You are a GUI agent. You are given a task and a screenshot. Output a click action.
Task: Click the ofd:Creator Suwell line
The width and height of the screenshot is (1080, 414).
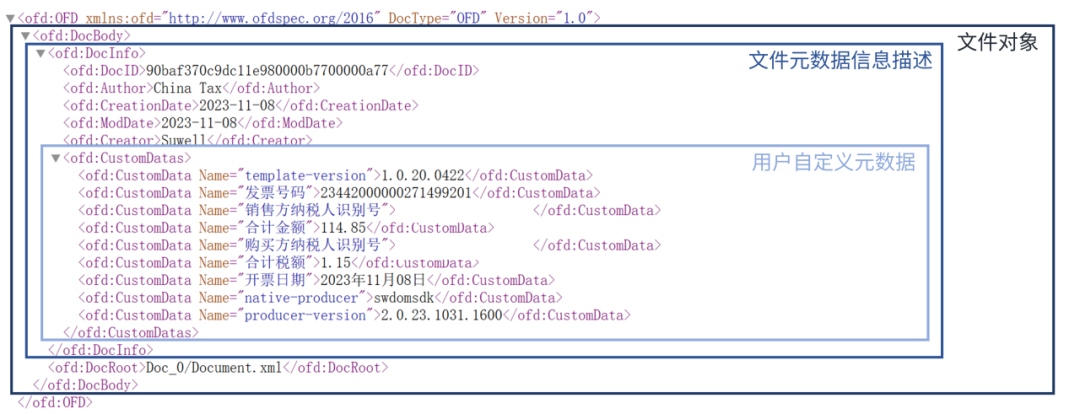click(x=188, y=140)
